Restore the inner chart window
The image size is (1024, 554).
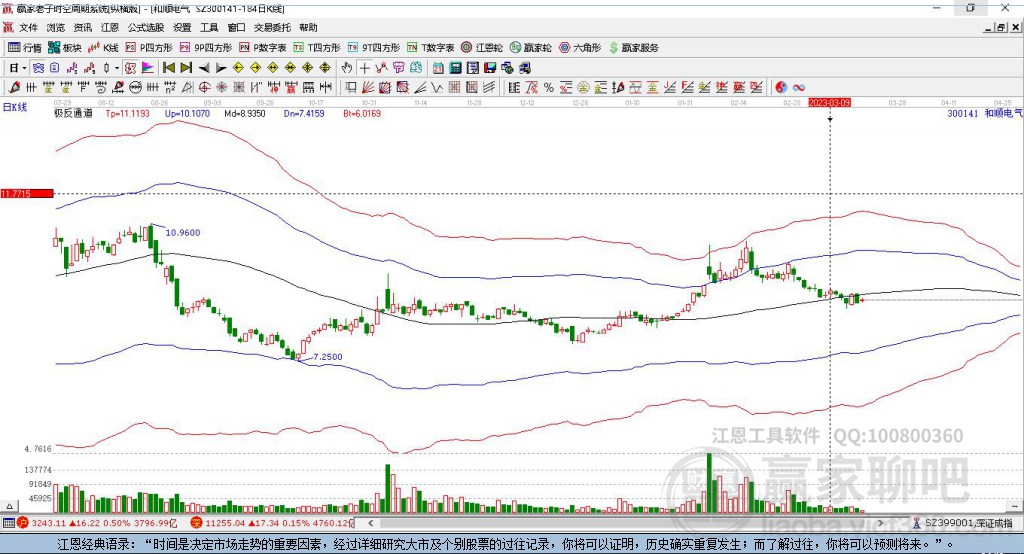1001,27
